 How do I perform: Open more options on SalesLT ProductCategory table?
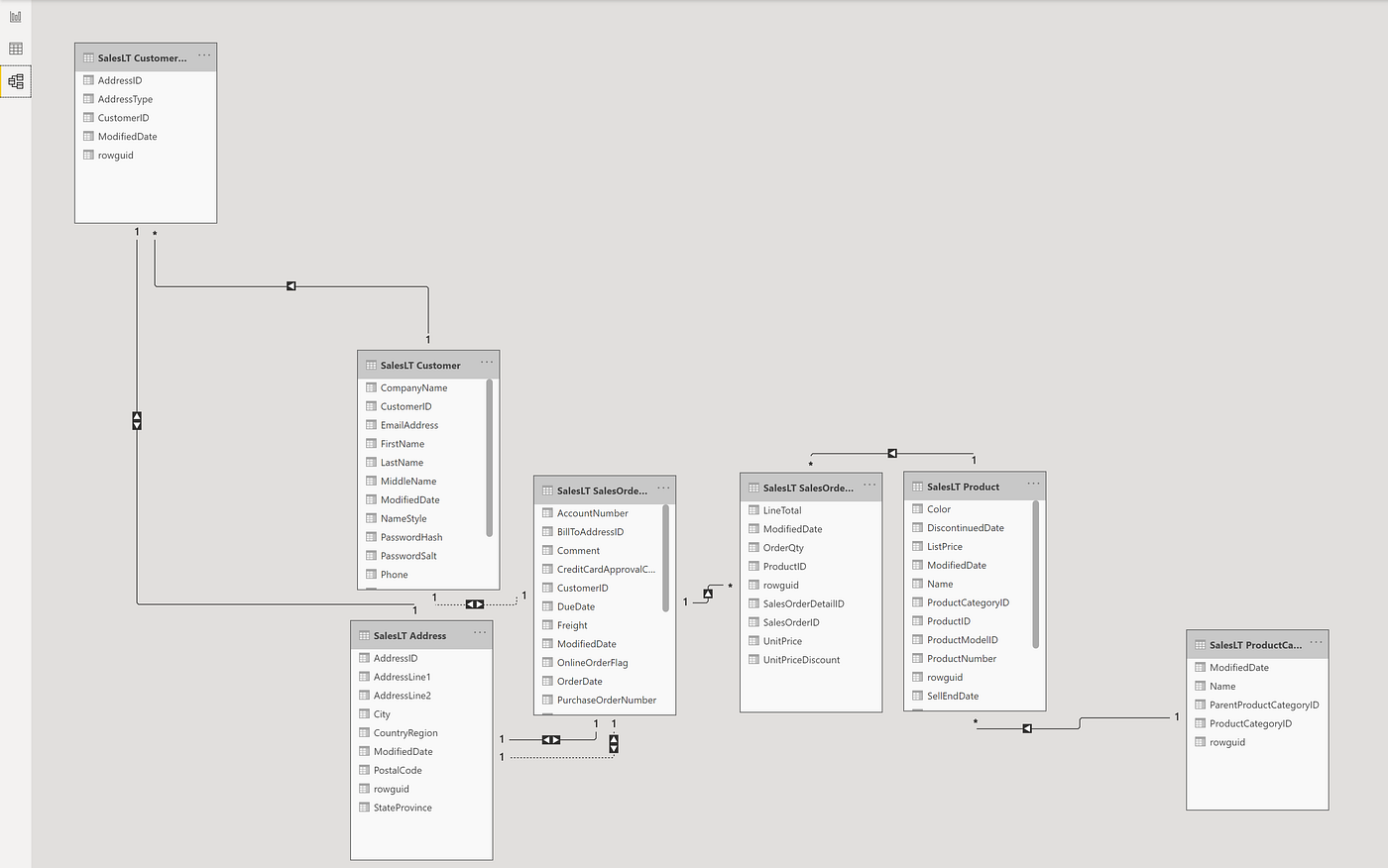1316,641
